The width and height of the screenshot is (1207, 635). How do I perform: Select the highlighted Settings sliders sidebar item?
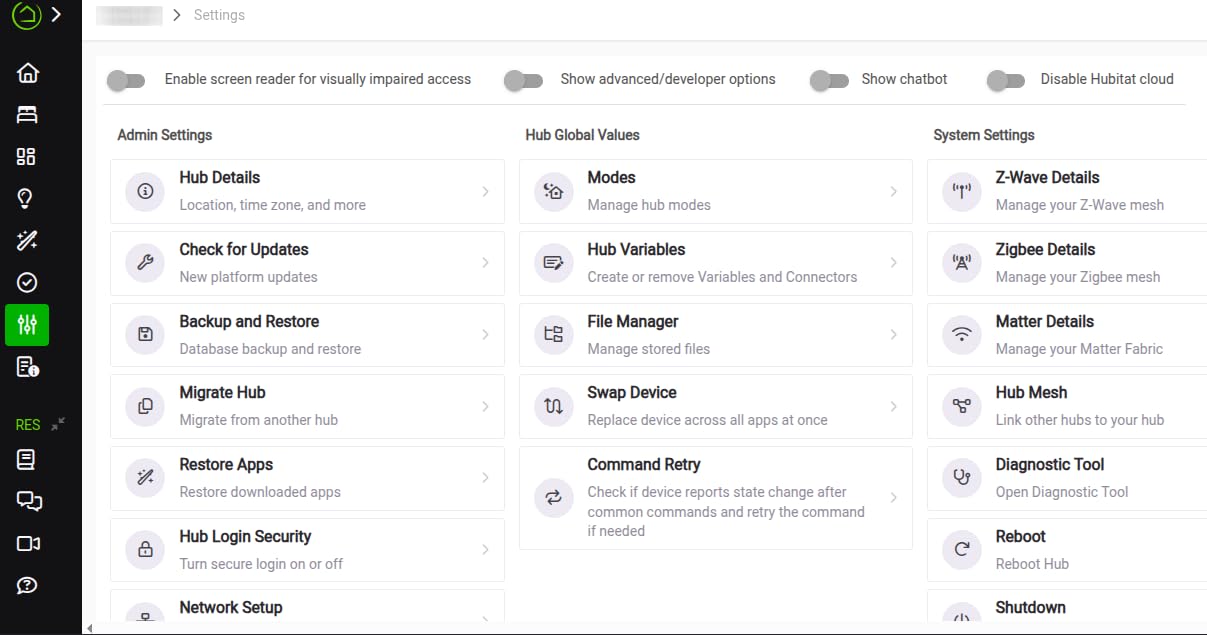point(27,325)
